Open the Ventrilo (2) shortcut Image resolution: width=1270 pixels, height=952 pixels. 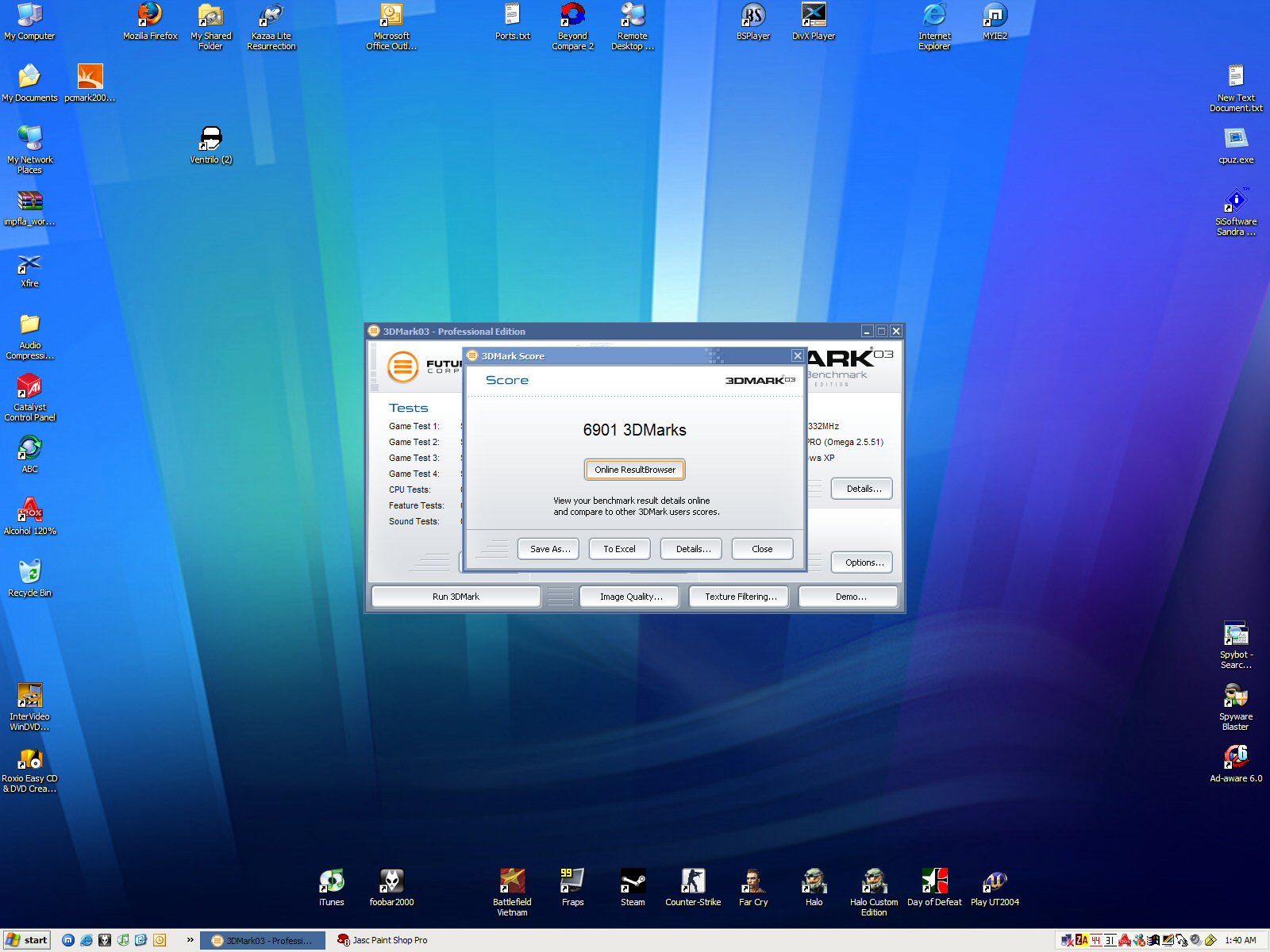tap(210, 145)
